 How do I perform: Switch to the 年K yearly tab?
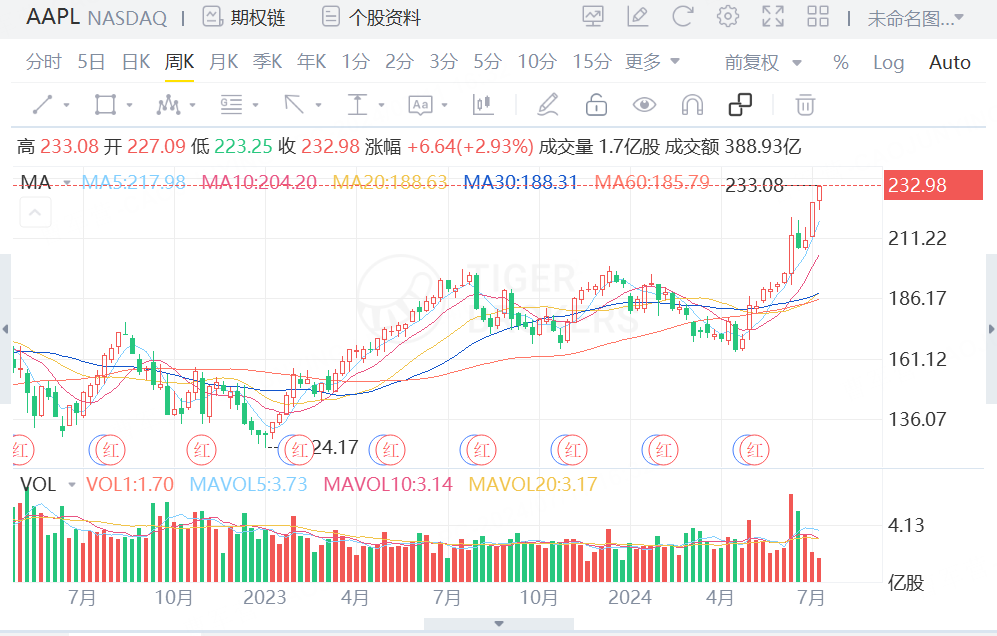pos(311,62)
